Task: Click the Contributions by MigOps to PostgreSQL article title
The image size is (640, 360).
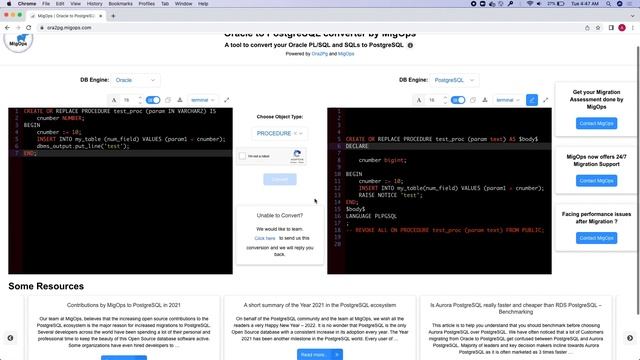Action: (124, 305)
